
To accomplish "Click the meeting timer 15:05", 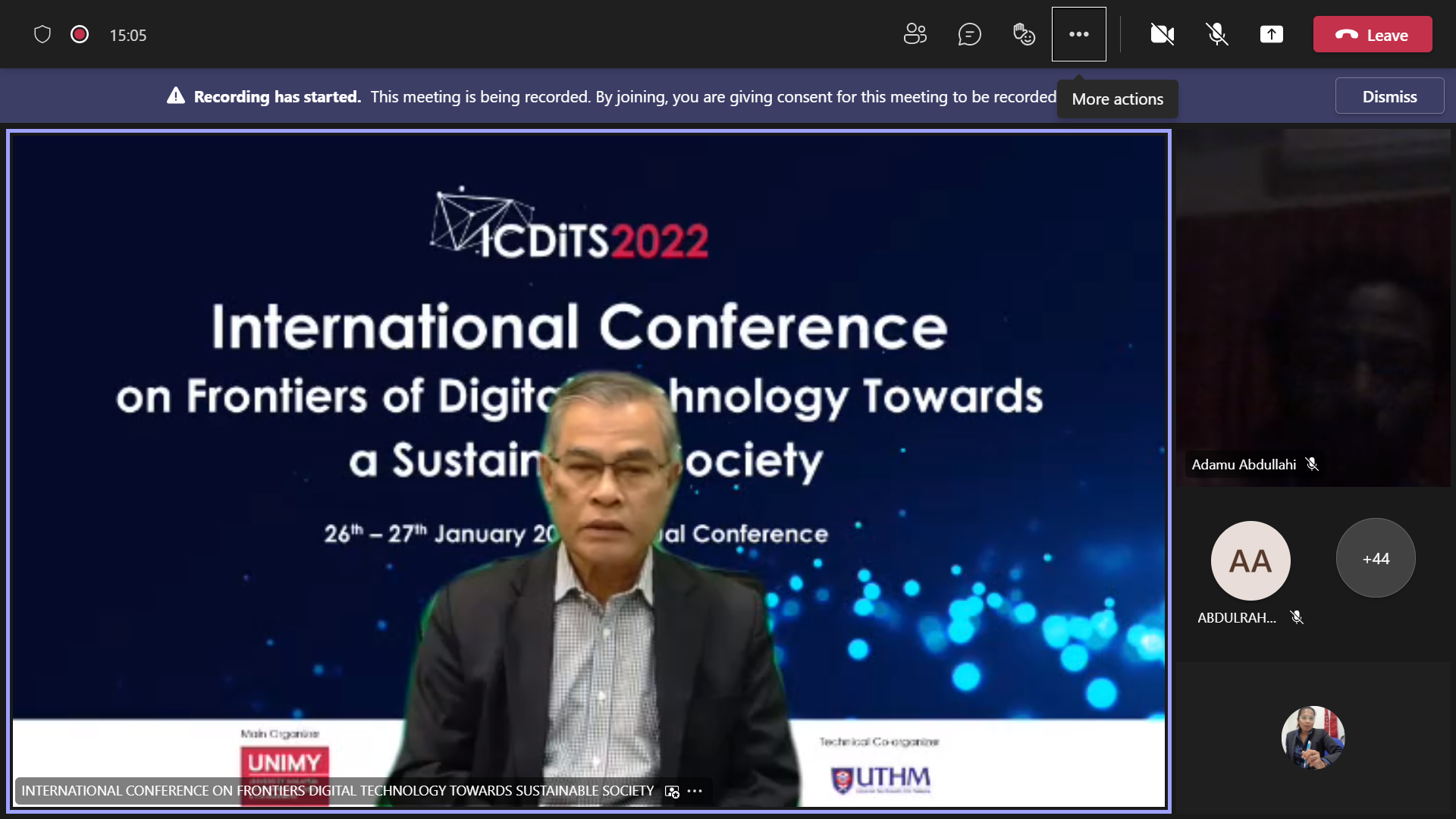I will [128, 35].
